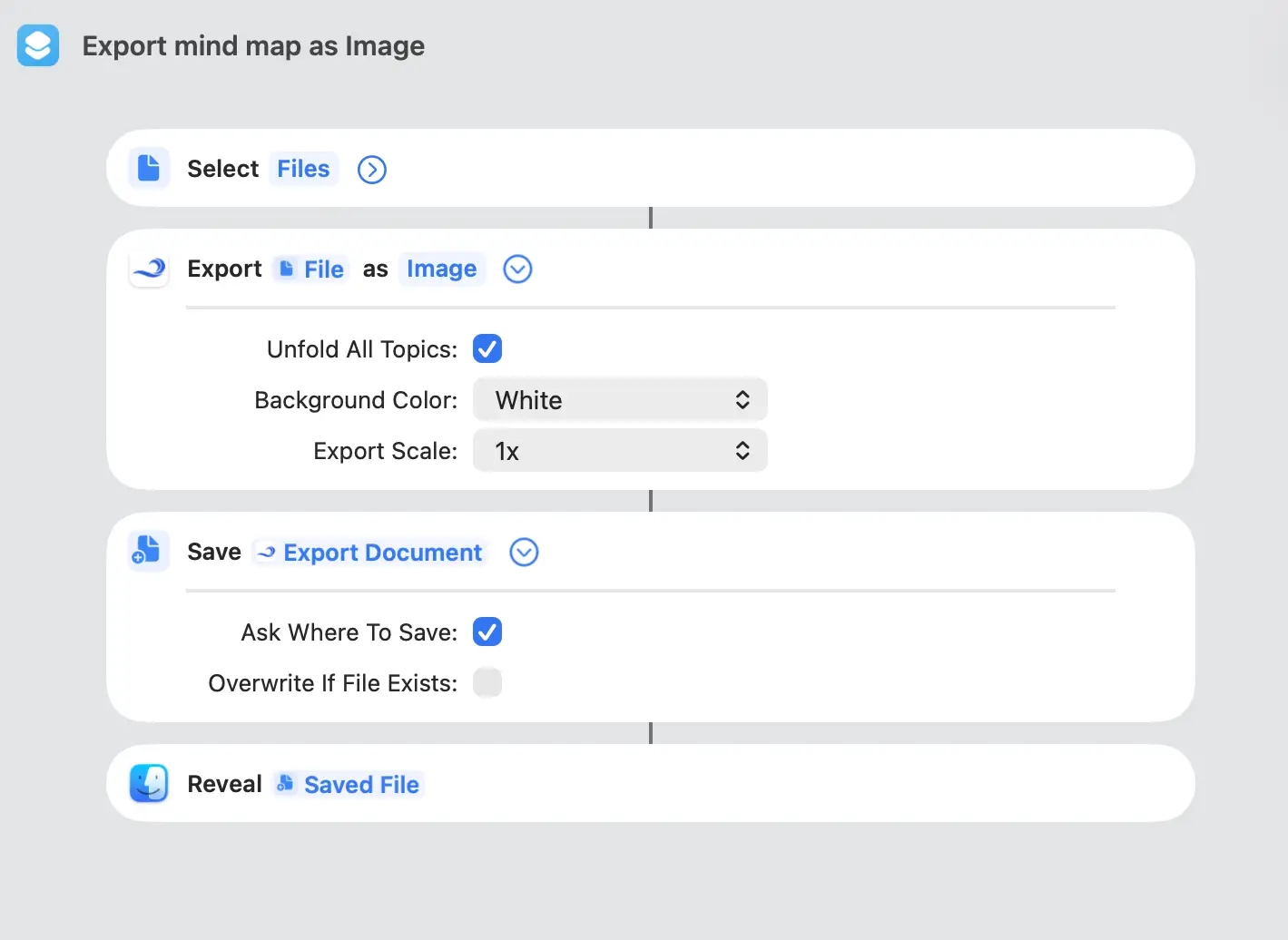Screen dimensions: 1288x940
Task: Click the Files token in the Select action
Action: click(x=303, y=168)
